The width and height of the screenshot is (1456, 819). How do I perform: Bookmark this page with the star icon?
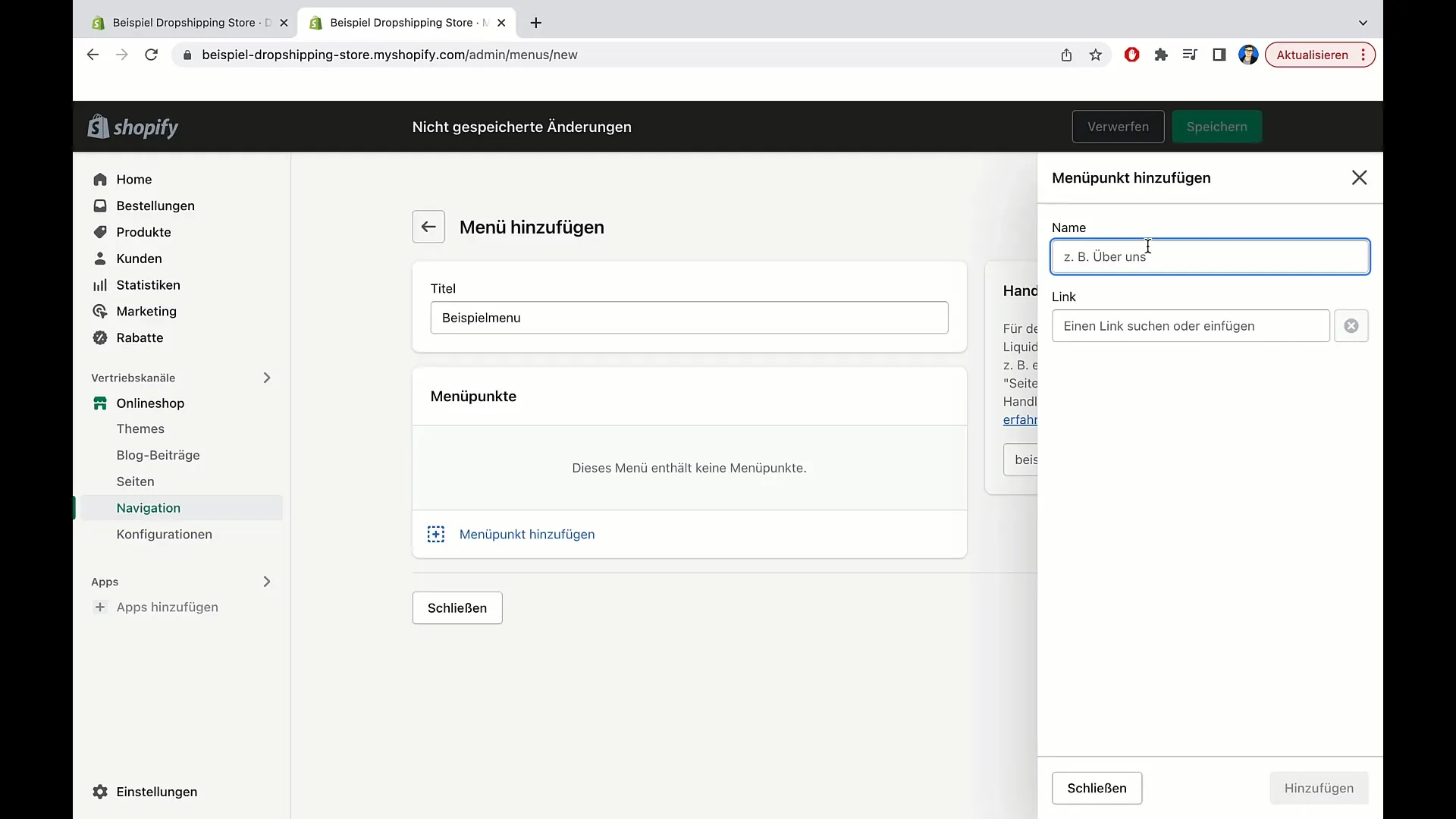(x=1095, y=55)
